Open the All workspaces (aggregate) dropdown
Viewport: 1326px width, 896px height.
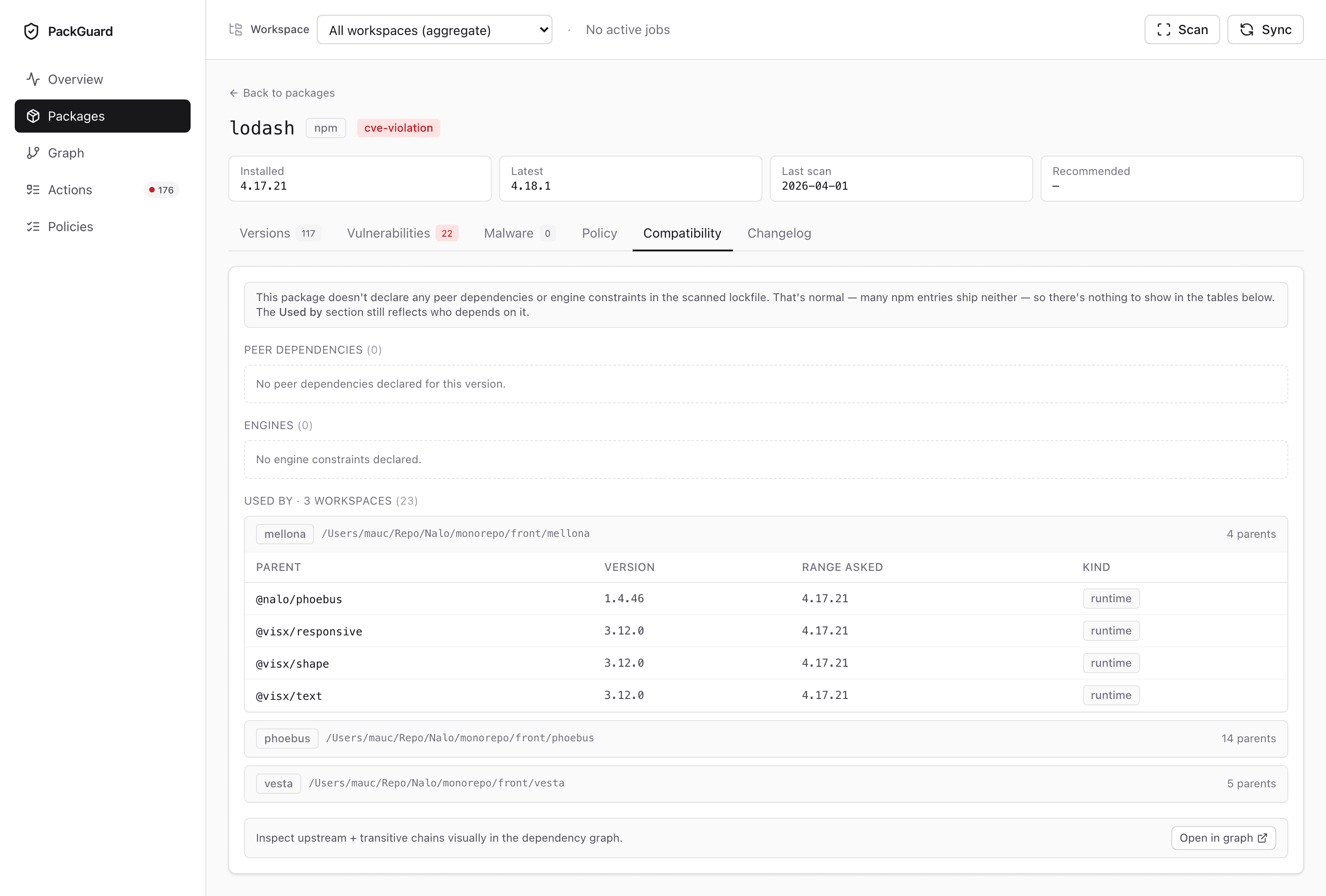click(x=434, y=29)
